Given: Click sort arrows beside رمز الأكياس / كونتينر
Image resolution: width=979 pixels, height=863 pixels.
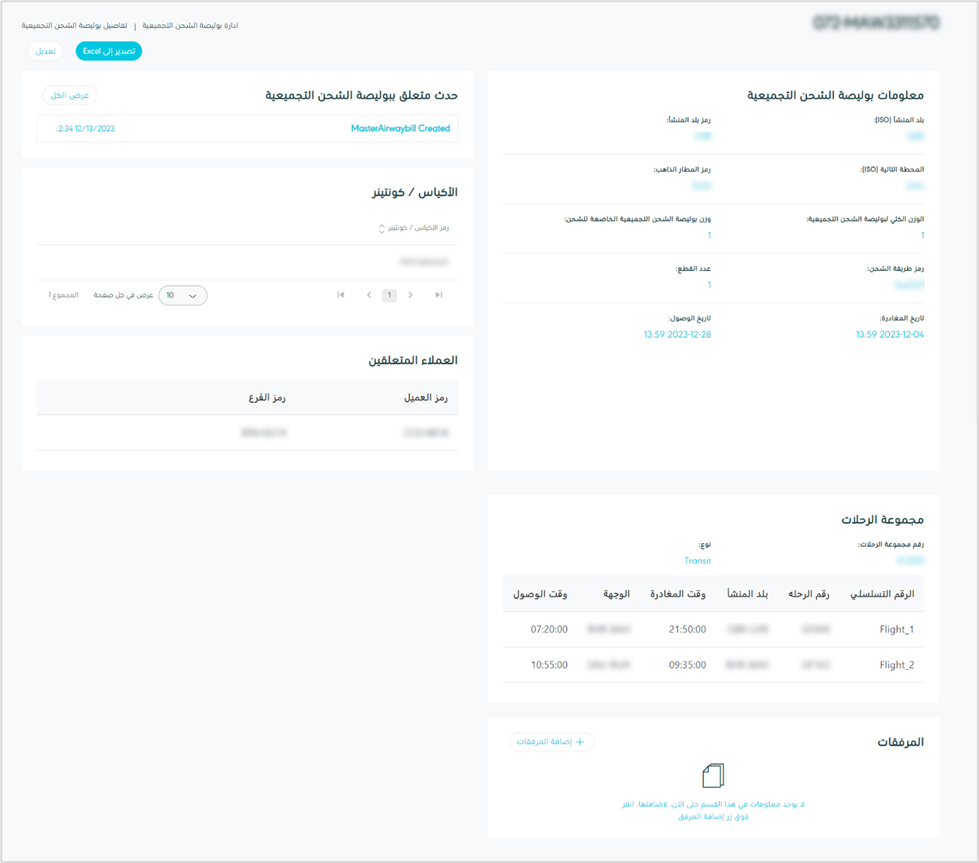Looking at the screenshot, I should pos(382,229).
